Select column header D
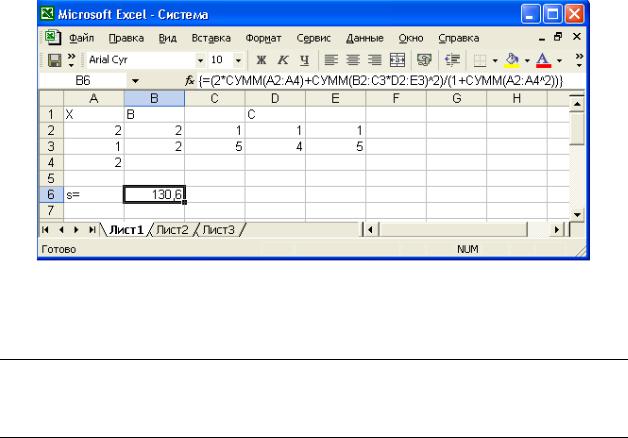Image resolution: width=628 pixels, height=438 pixels. coord(275,98)
